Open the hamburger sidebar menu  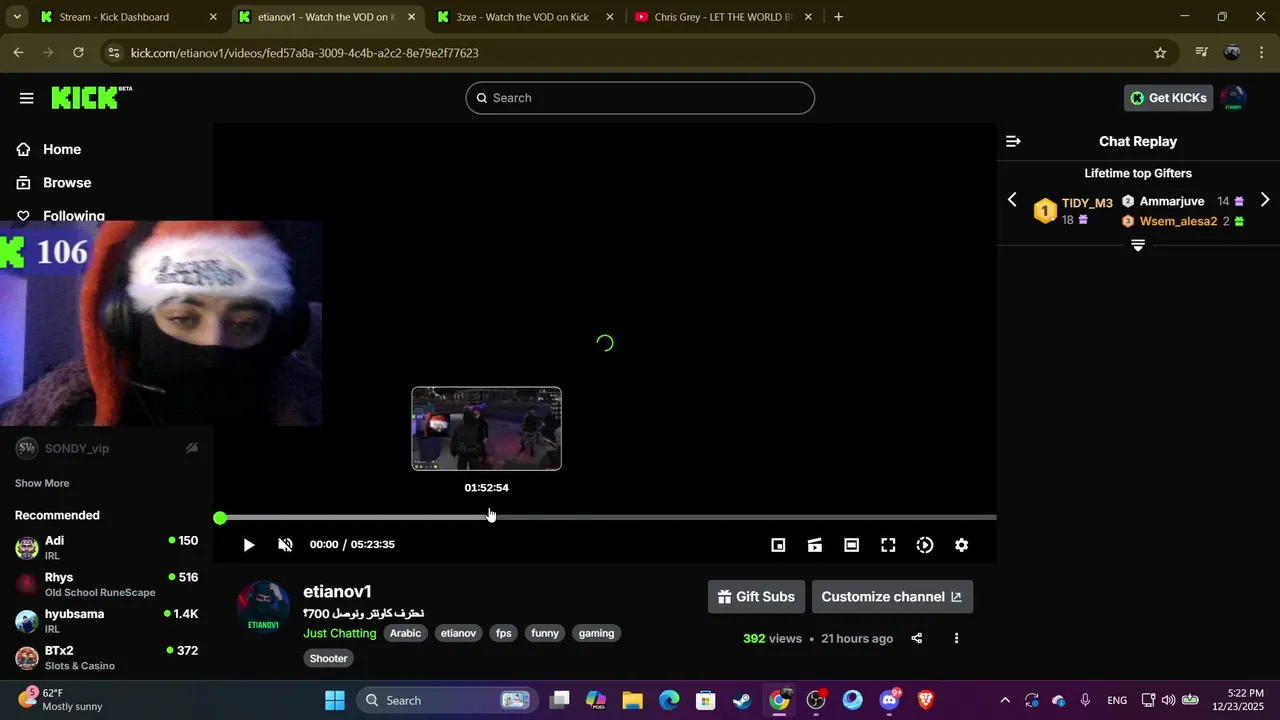(x=27, y=98)
